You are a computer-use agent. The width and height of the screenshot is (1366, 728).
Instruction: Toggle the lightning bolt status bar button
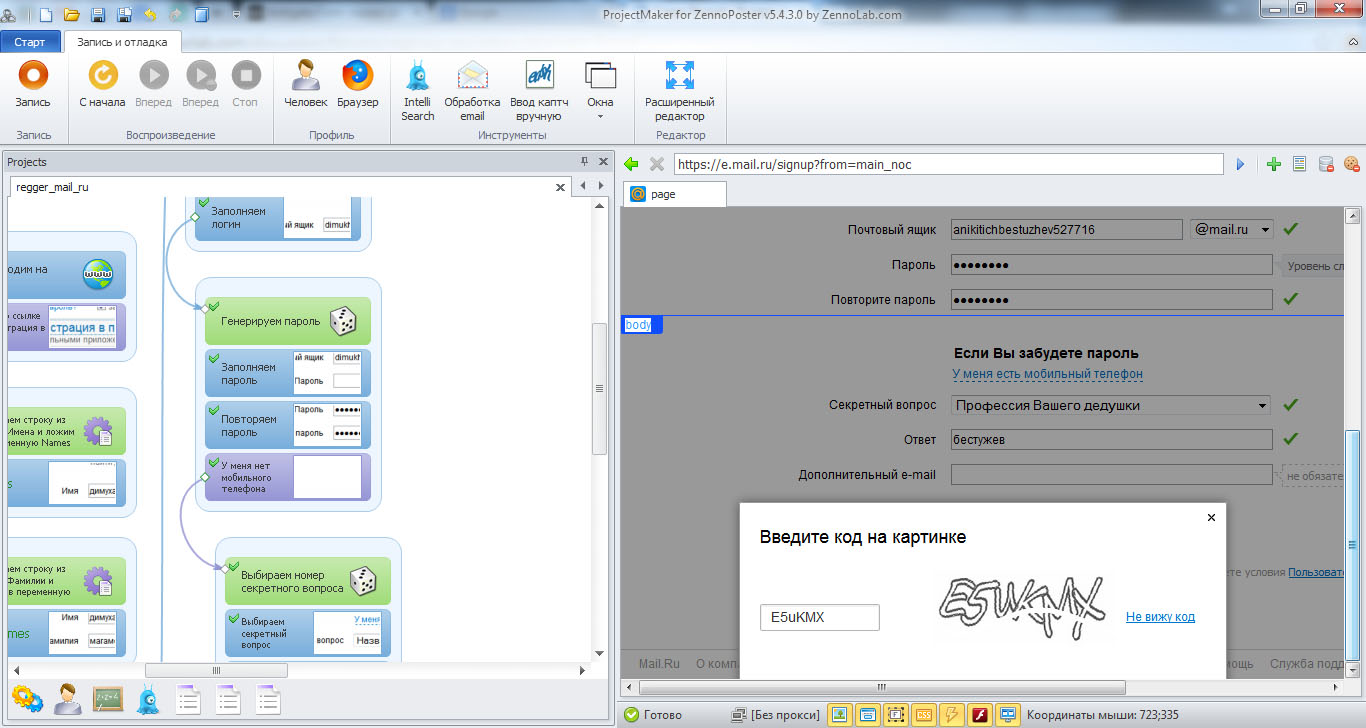[952, 715]
